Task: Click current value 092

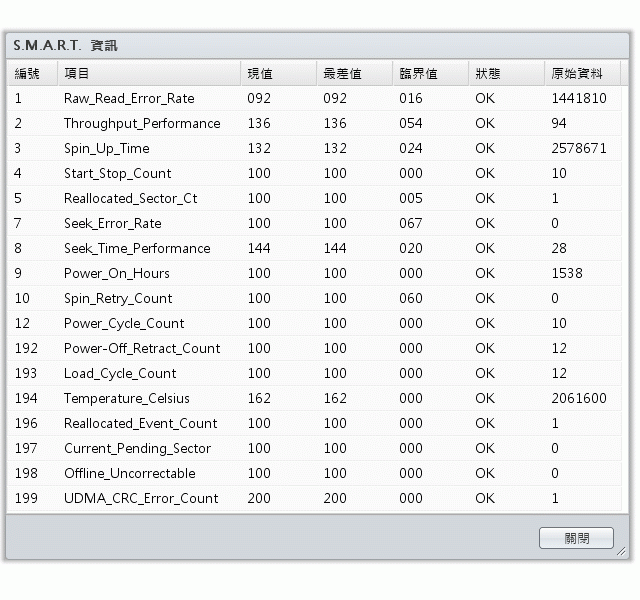Action: [x=259, y=98]
